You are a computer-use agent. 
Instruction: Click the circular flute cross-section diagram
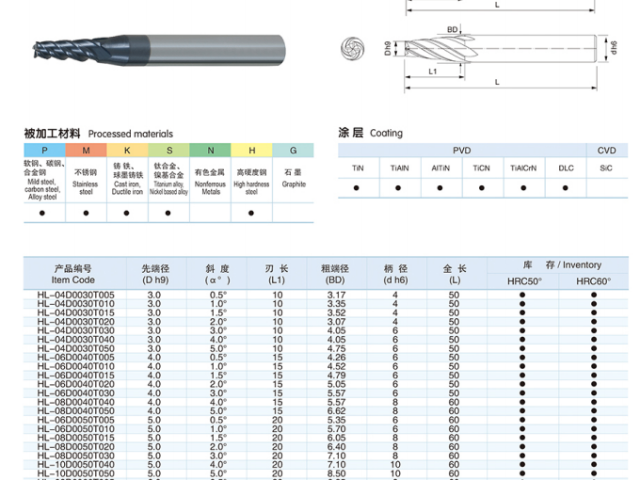[352, 47]
